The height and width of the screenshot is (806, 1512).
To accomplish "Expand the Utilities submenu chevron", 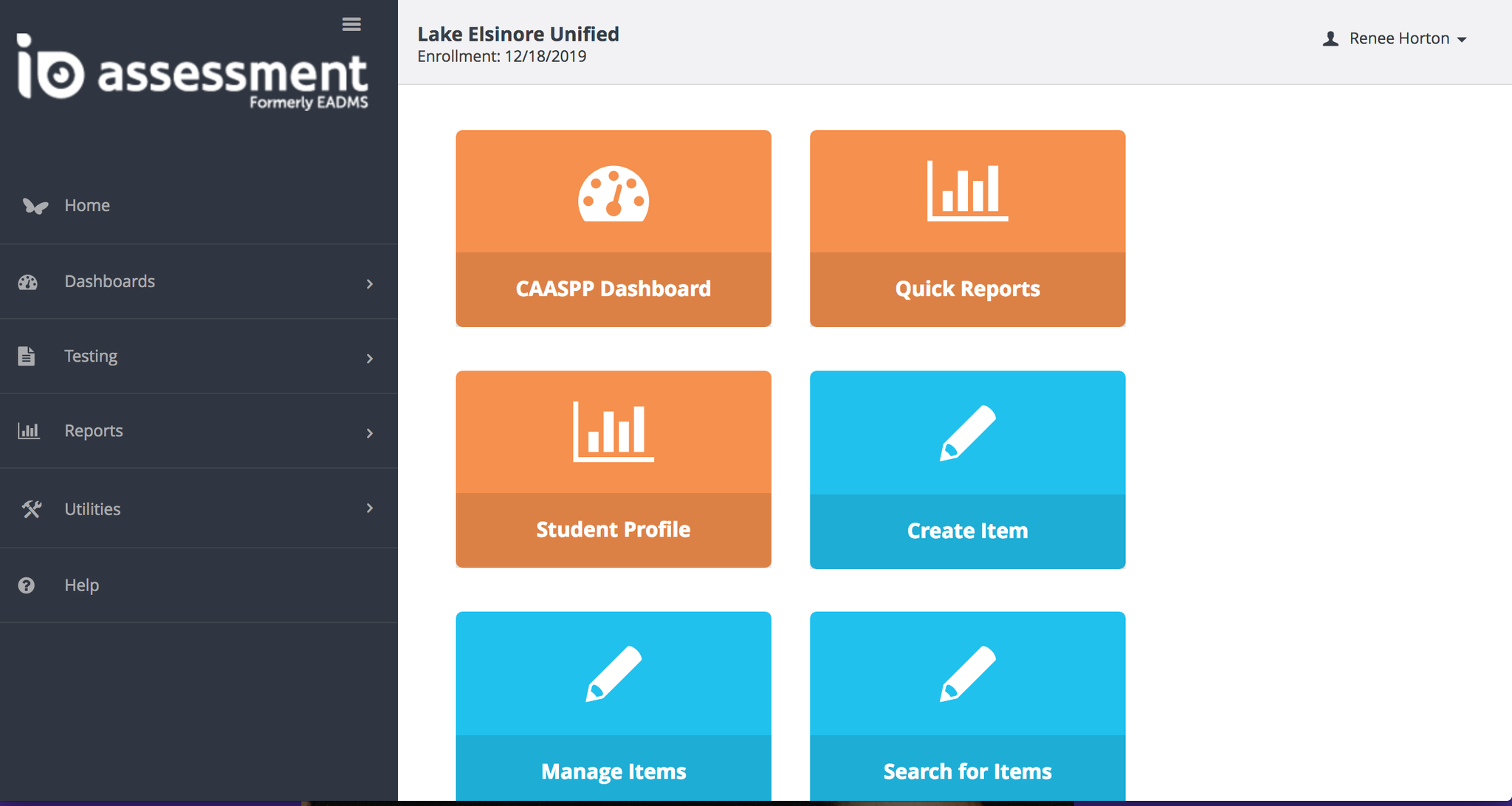I will pos(370,508).
